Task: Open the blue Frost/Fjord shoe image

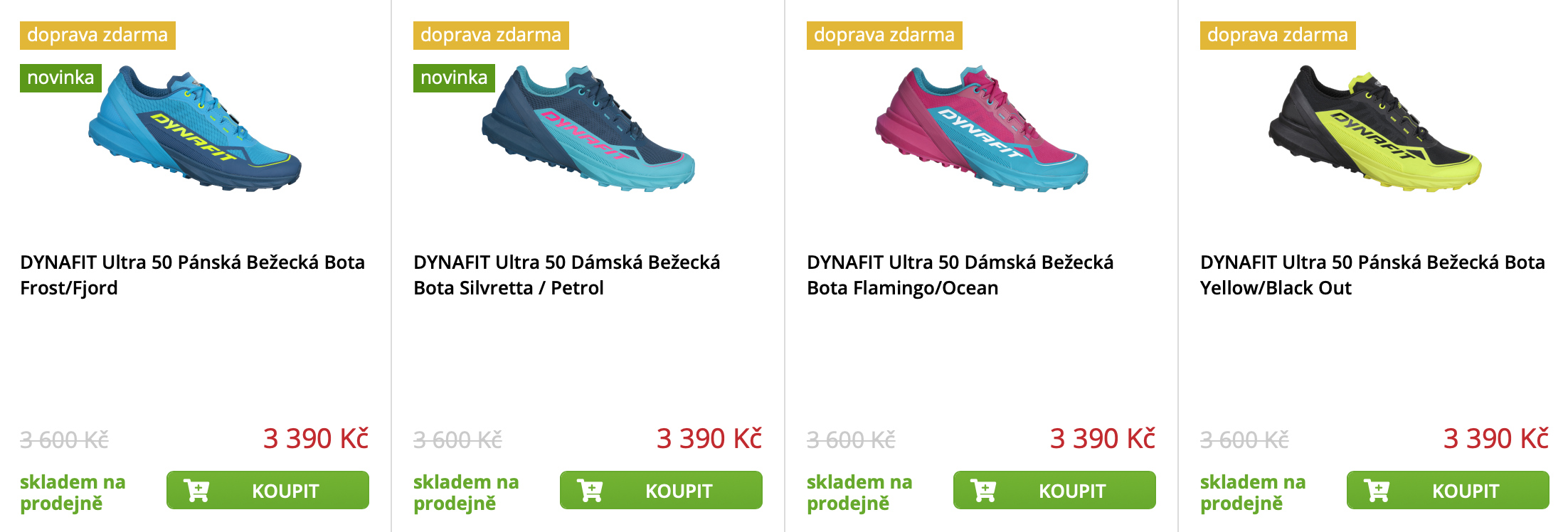Action: tap(195, 129)
